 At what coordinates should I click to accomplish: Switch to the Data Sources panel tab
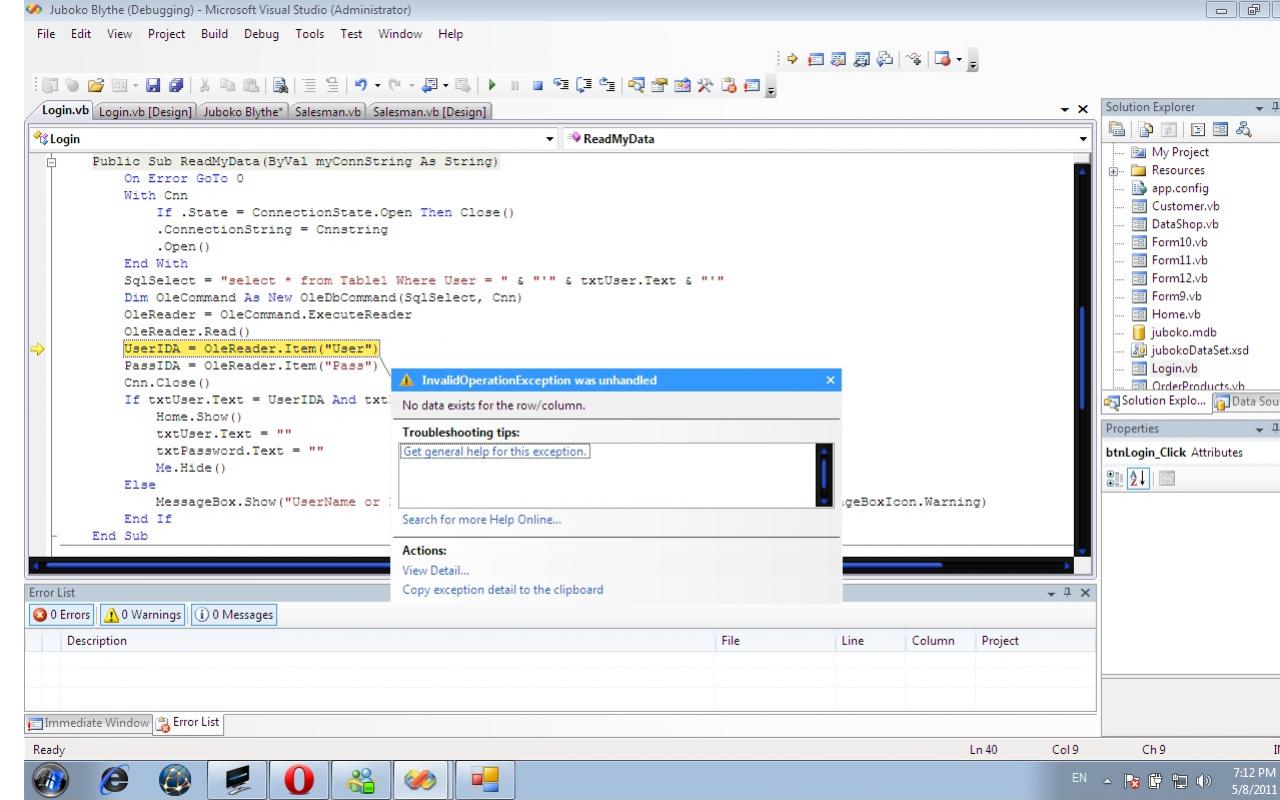[1245, 401]
